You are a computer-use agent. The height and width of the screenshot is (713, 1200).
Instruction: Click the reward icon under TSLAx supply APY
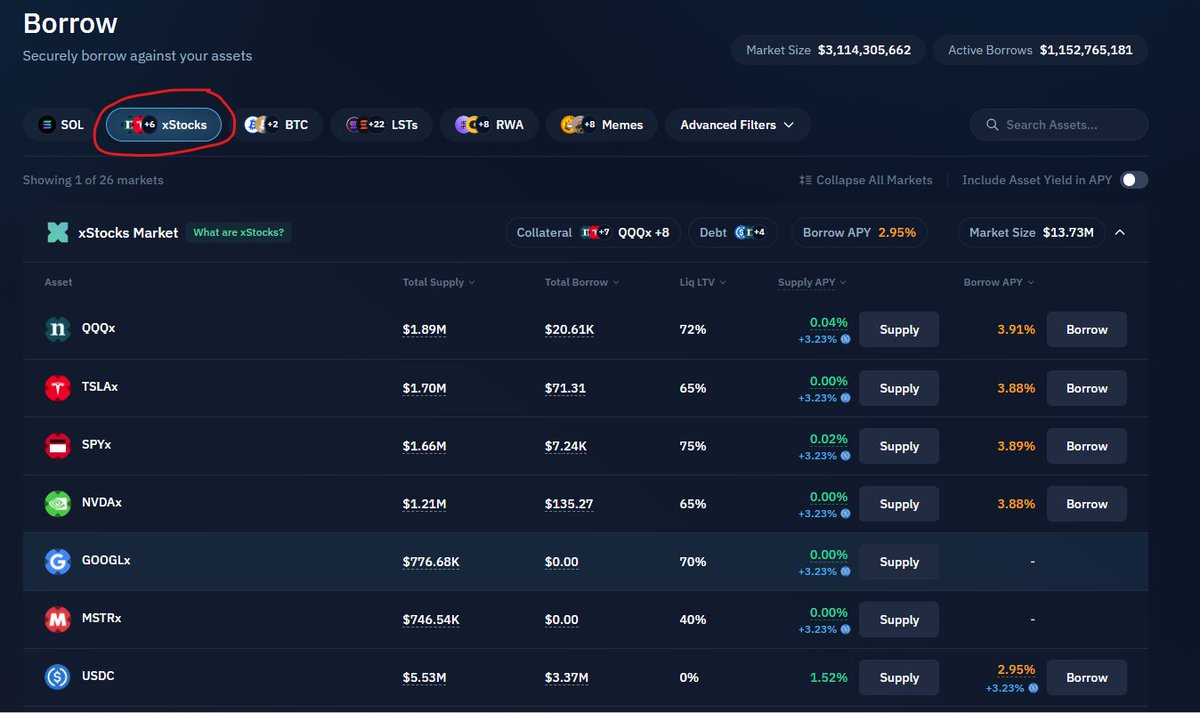tap(845, 398)
